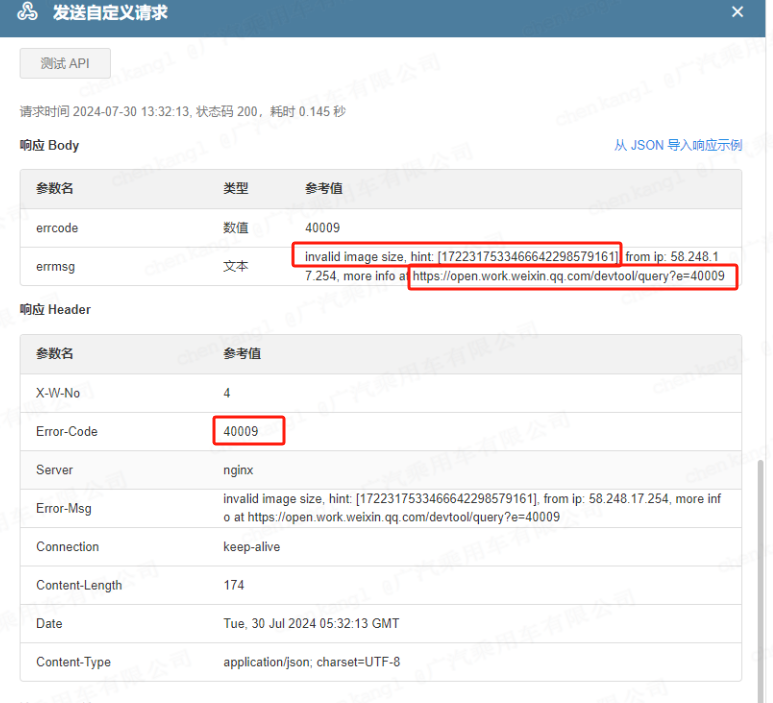Open the devtool query URL in errmsg
This screenshot has height=703, width=773.
[x=568, y=276]
